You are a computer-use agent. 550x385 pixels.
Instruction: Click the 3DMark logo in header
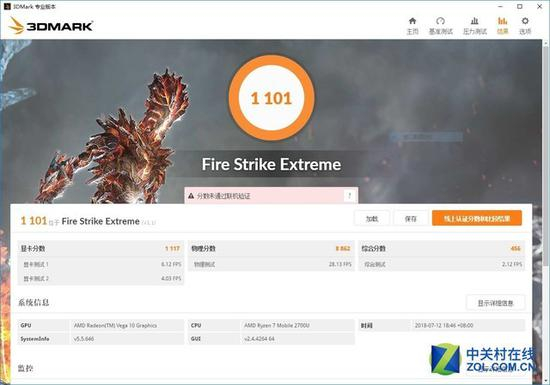(51, 26)
